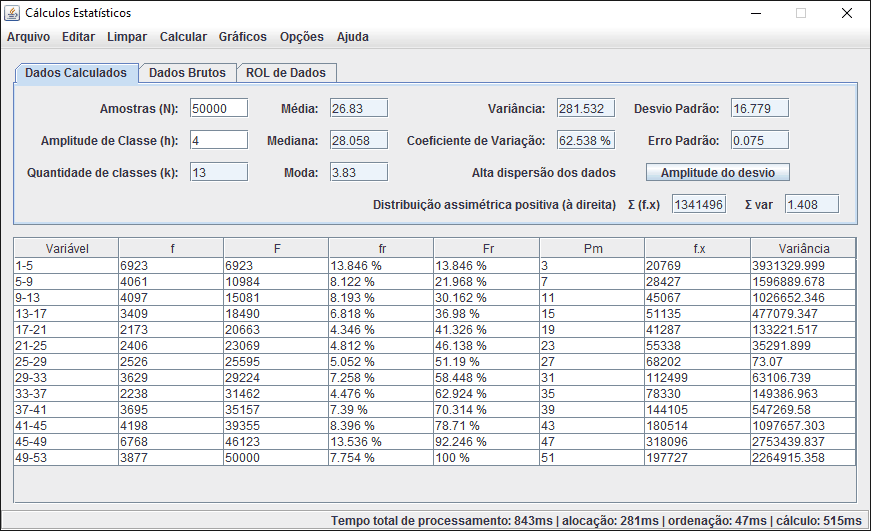Focus the Amplitude de Classe (h) field
The height and width of the screenshot is (531, 871).
219,140
